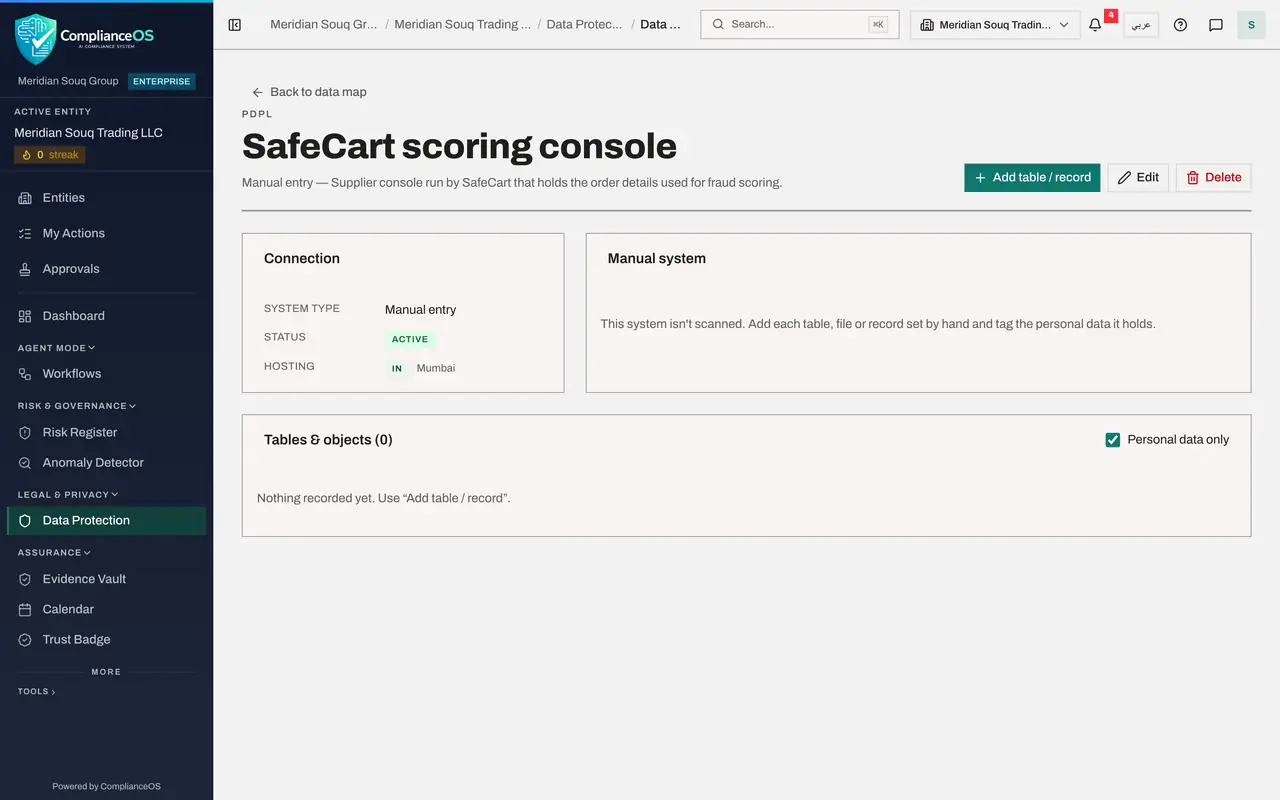
Task: Click the Manual entry system type value
Action: coord(421,310)
